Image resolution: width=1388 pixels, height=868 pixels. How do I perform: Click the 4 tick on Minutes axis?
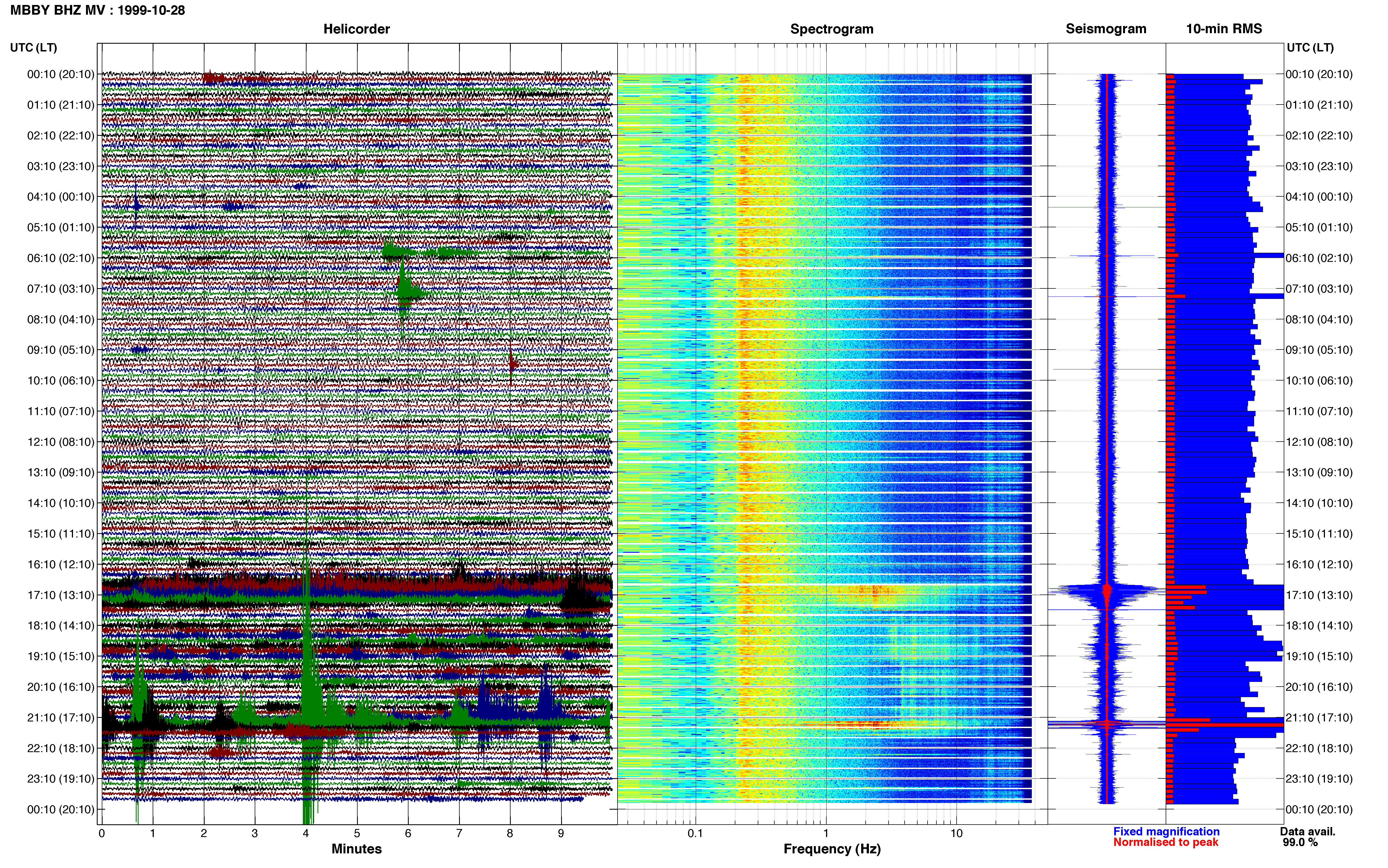pyautogui.click(x=306, y=833)
